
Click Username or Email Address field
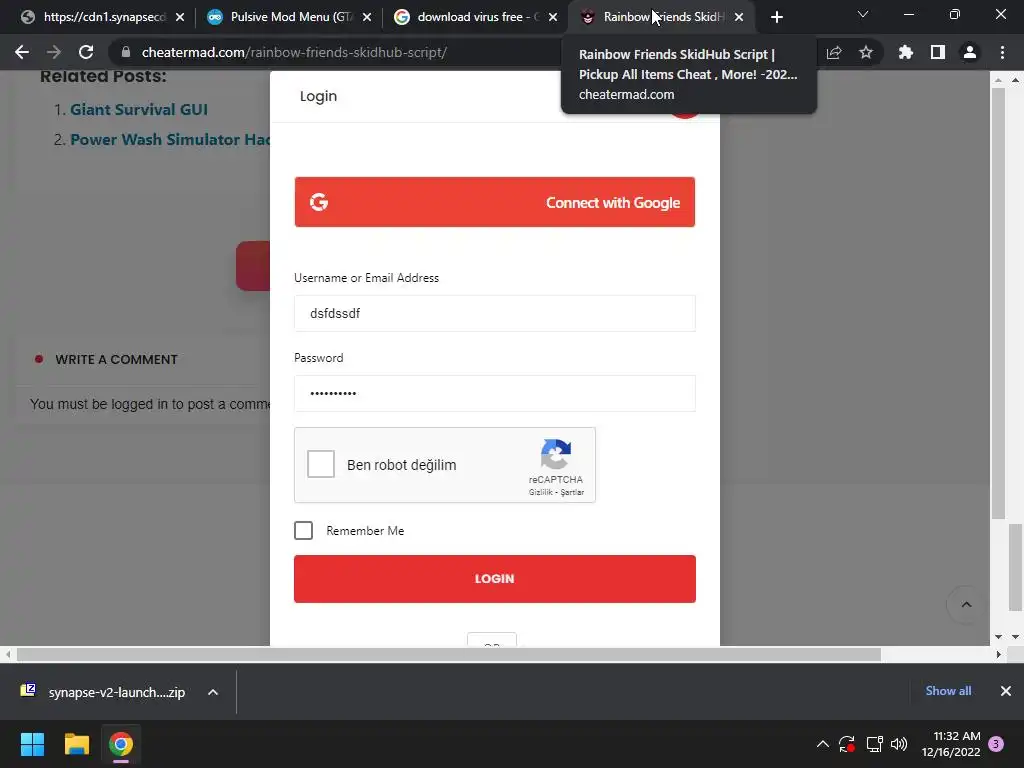click(x=494, y=313)
